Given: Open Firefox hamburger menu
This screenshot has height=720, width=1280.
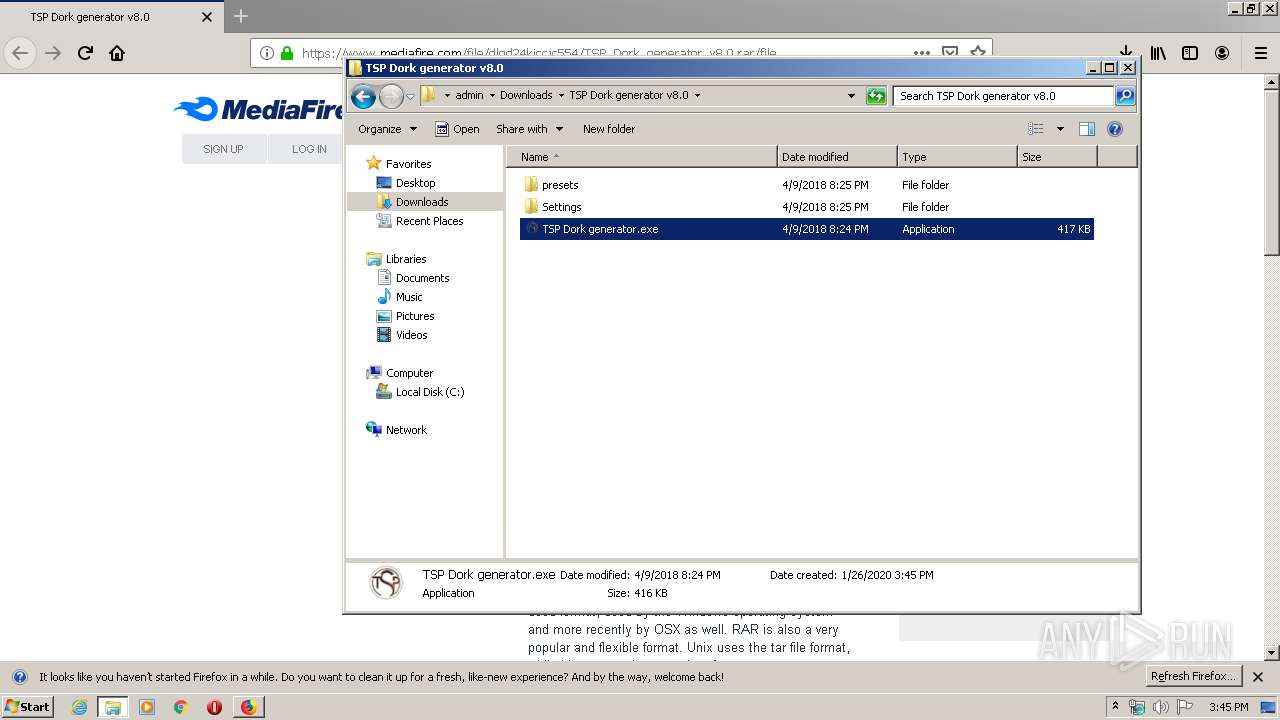Looking at the screenshot, I should [x=1261, y=53].
